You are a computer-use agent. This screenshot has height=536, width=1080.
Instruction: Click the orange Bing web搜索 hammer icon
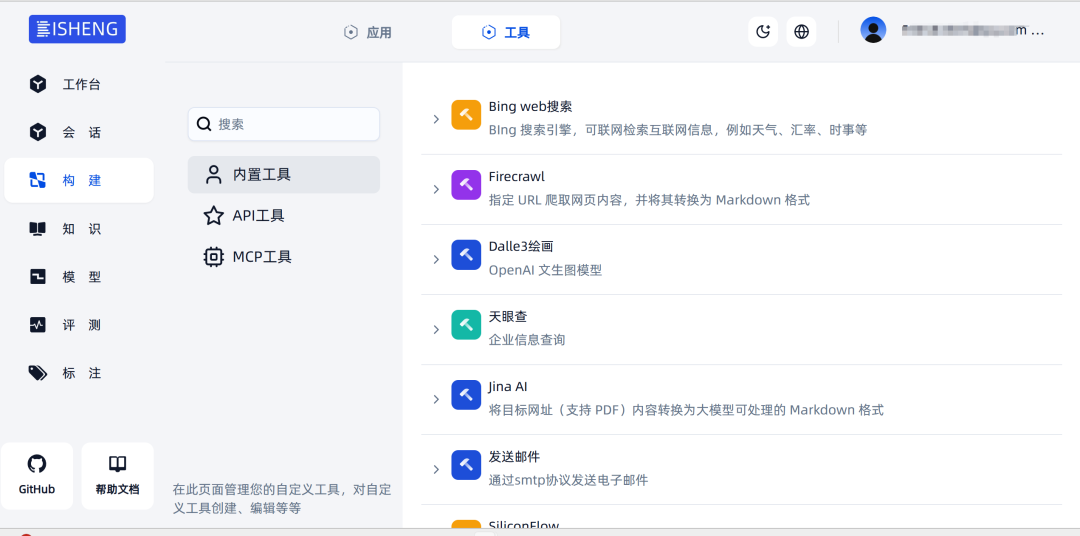click(466, 115)
